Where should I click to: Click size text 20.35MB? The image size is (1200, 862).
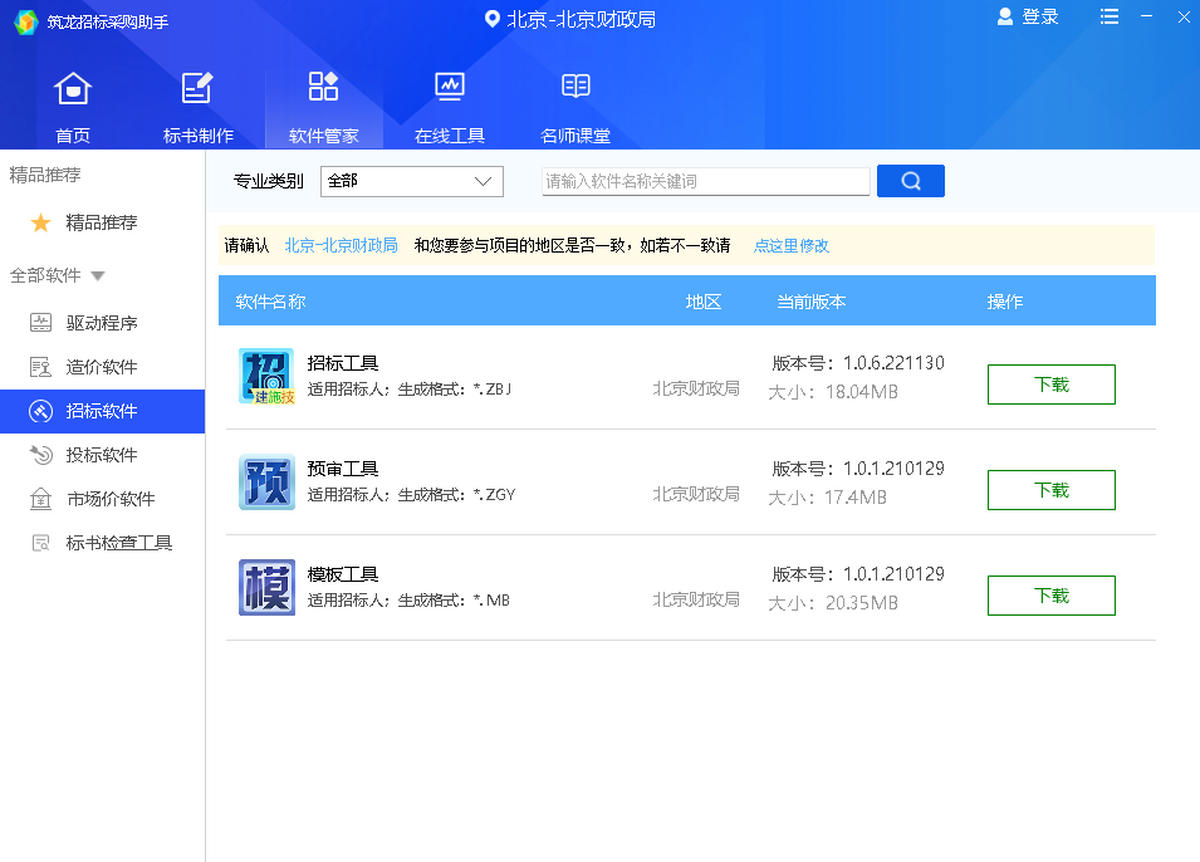(x=862, y=603)
